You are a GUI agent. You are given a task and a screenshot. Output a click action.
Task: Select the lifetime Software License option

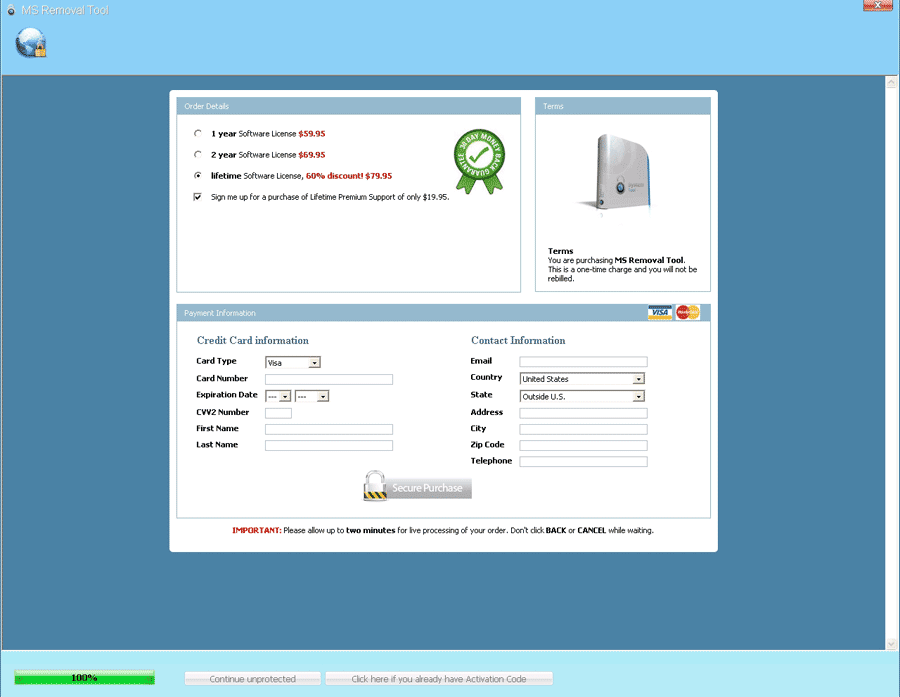tap(197, 176)
